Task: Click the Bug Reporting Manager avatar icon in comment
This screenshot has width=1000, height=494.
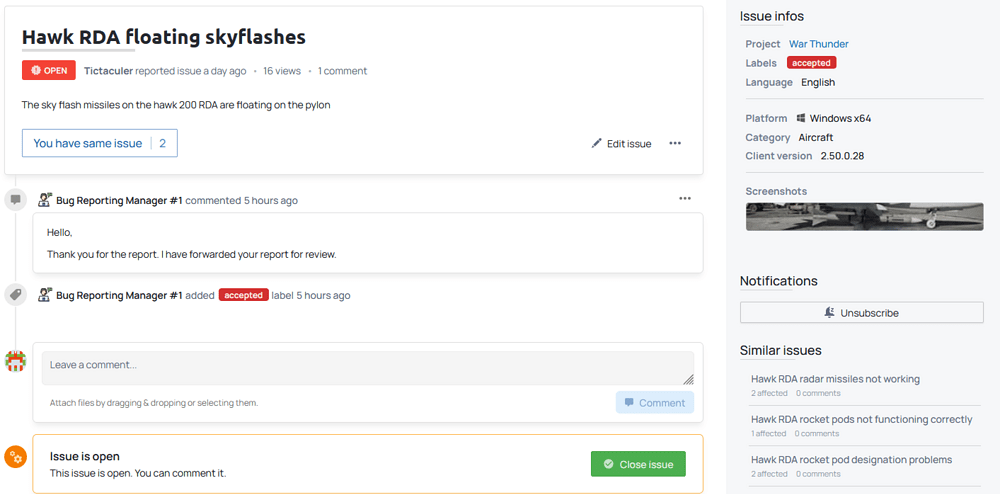Action: pos(45,200)
